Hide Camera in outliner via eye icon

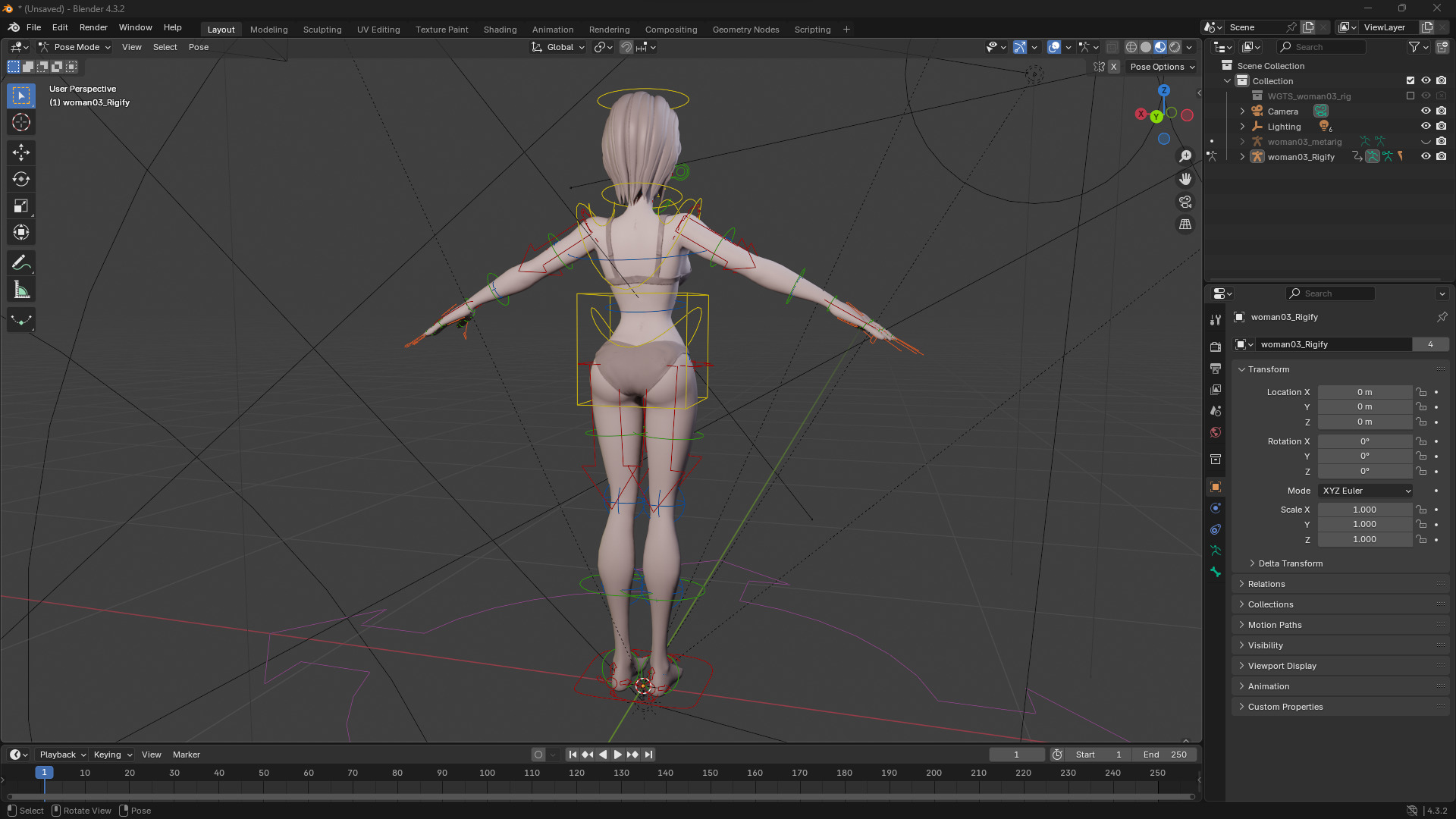pos(1426,111)
